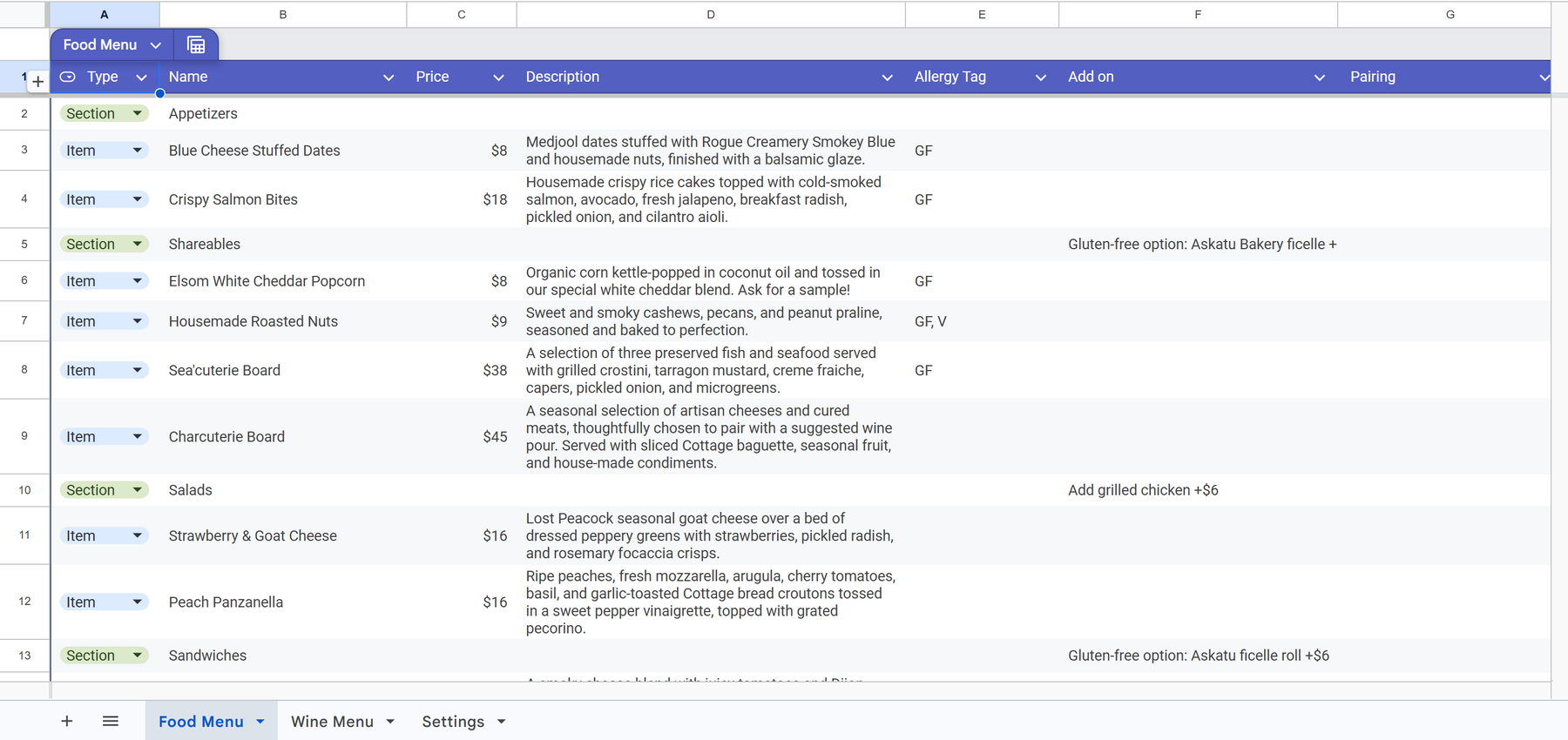Open the Pairing column header dropdown
This screenshot has height=740, width=1568.
coord(1544,77)
